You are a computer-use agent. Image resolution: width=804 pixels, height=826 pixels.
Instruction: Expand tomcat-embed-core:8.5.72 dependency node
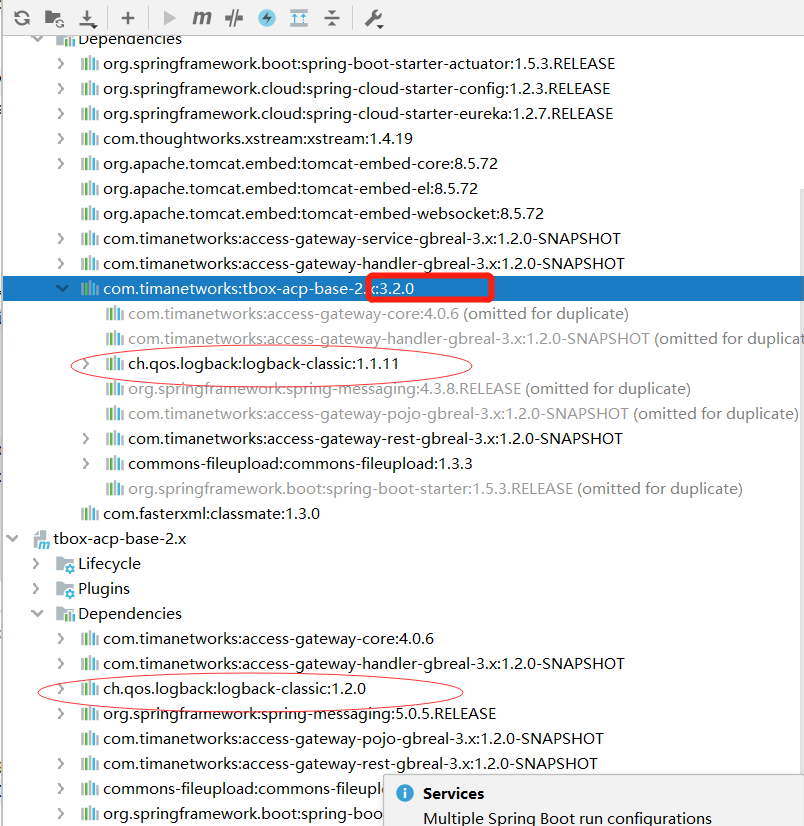click(x=61, y=164)
